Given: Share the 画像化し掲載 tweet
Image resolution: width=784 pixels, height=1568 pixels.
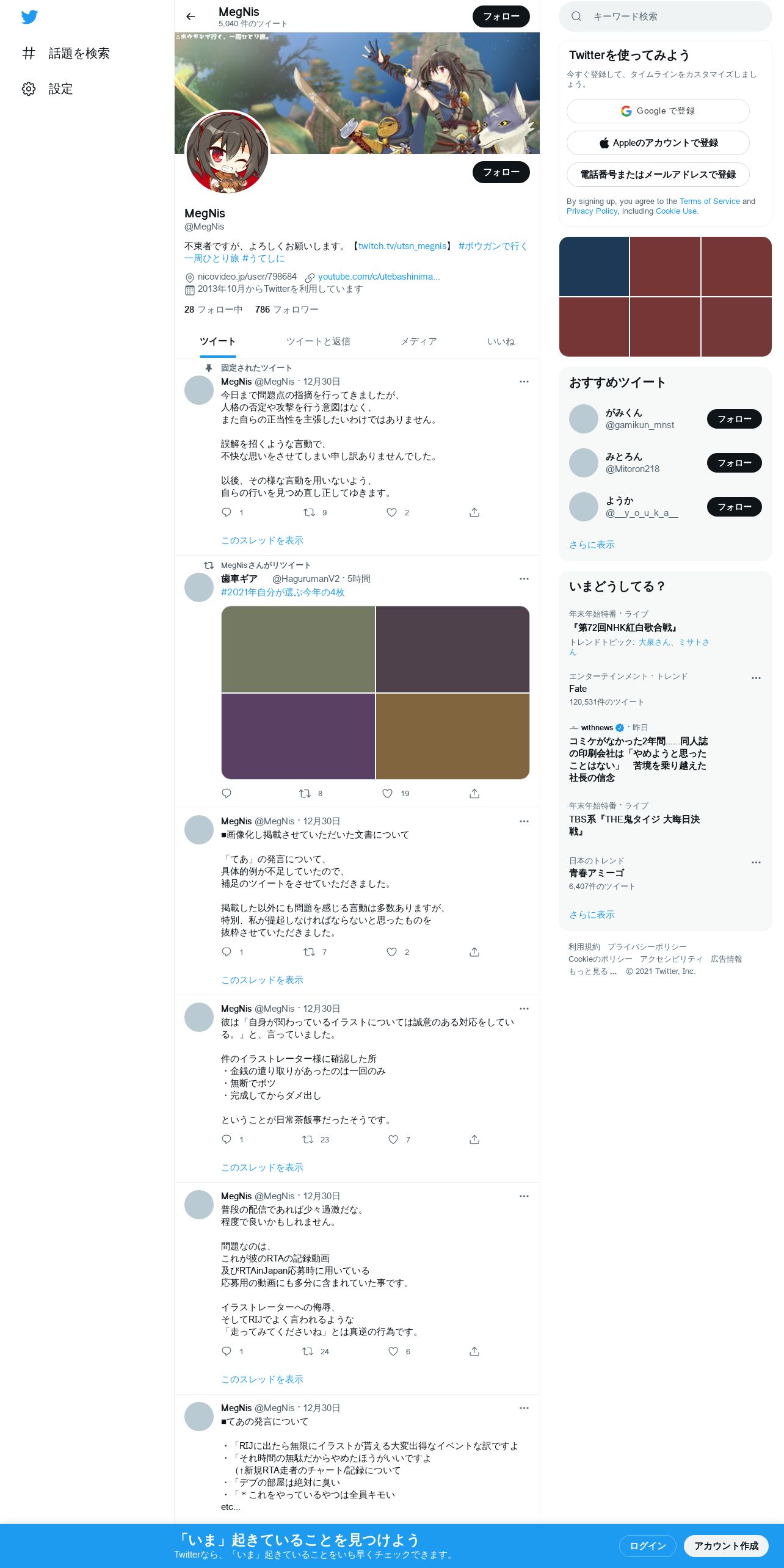Looking at the screenshot, I should click(x=474, y=952).
